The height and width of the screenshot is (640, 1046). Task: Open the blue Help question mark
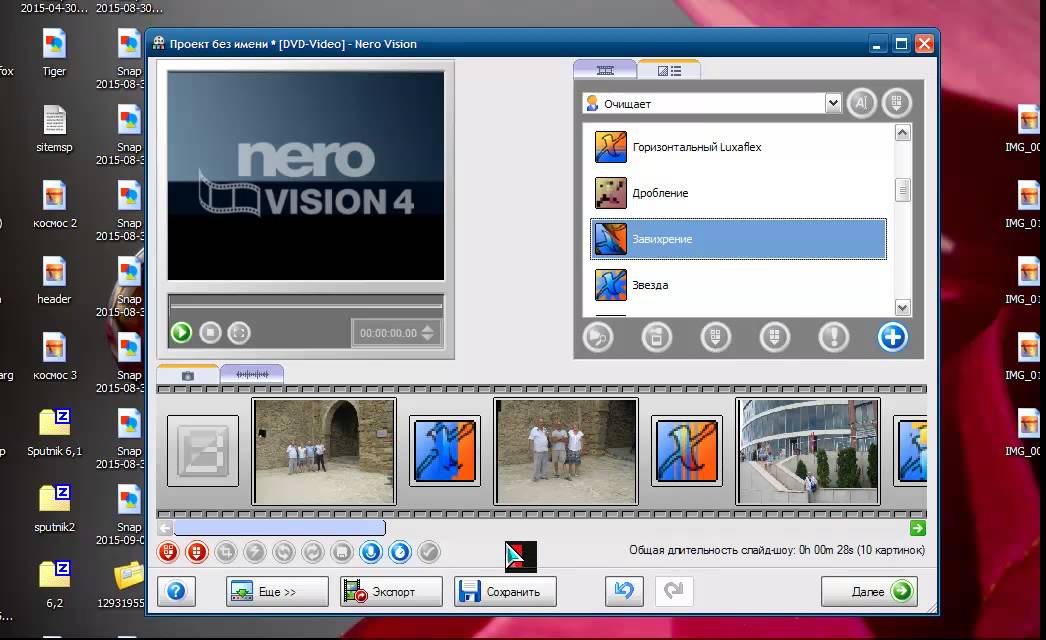[x=176, y=591]
